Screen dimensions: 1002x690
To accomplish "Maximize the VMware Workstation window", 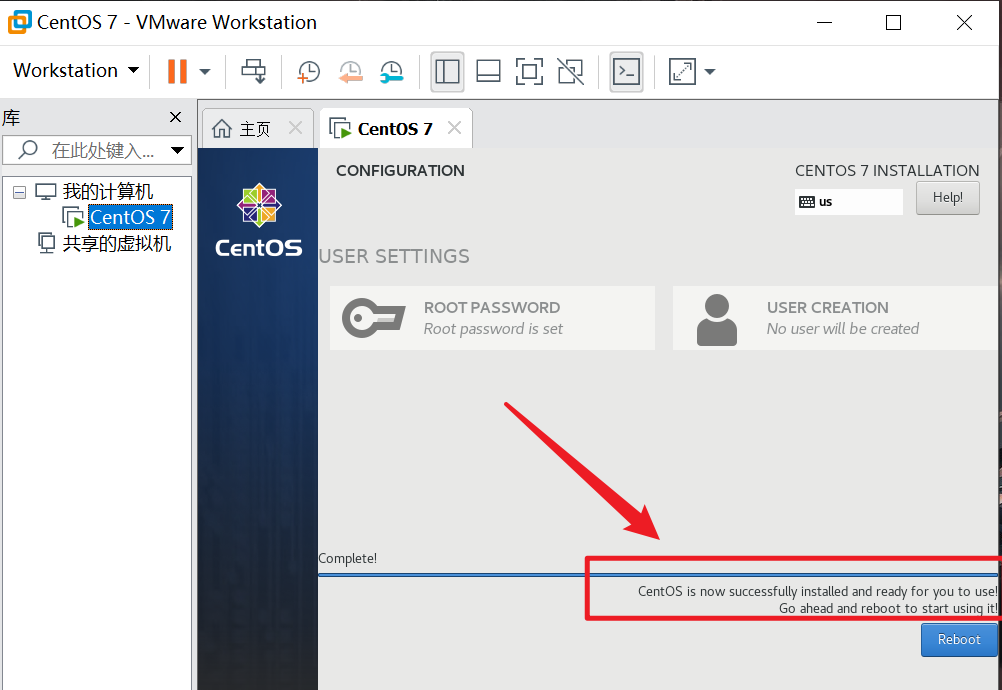I will coord(893,22).
